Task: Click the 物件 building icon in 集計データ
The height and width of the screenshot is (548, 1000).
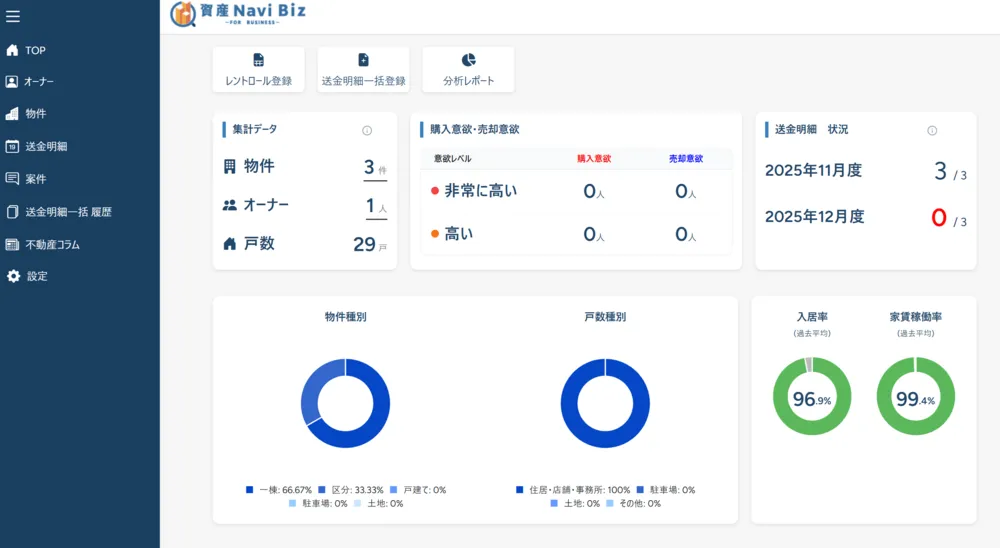Action: click(x=230, y=167)
